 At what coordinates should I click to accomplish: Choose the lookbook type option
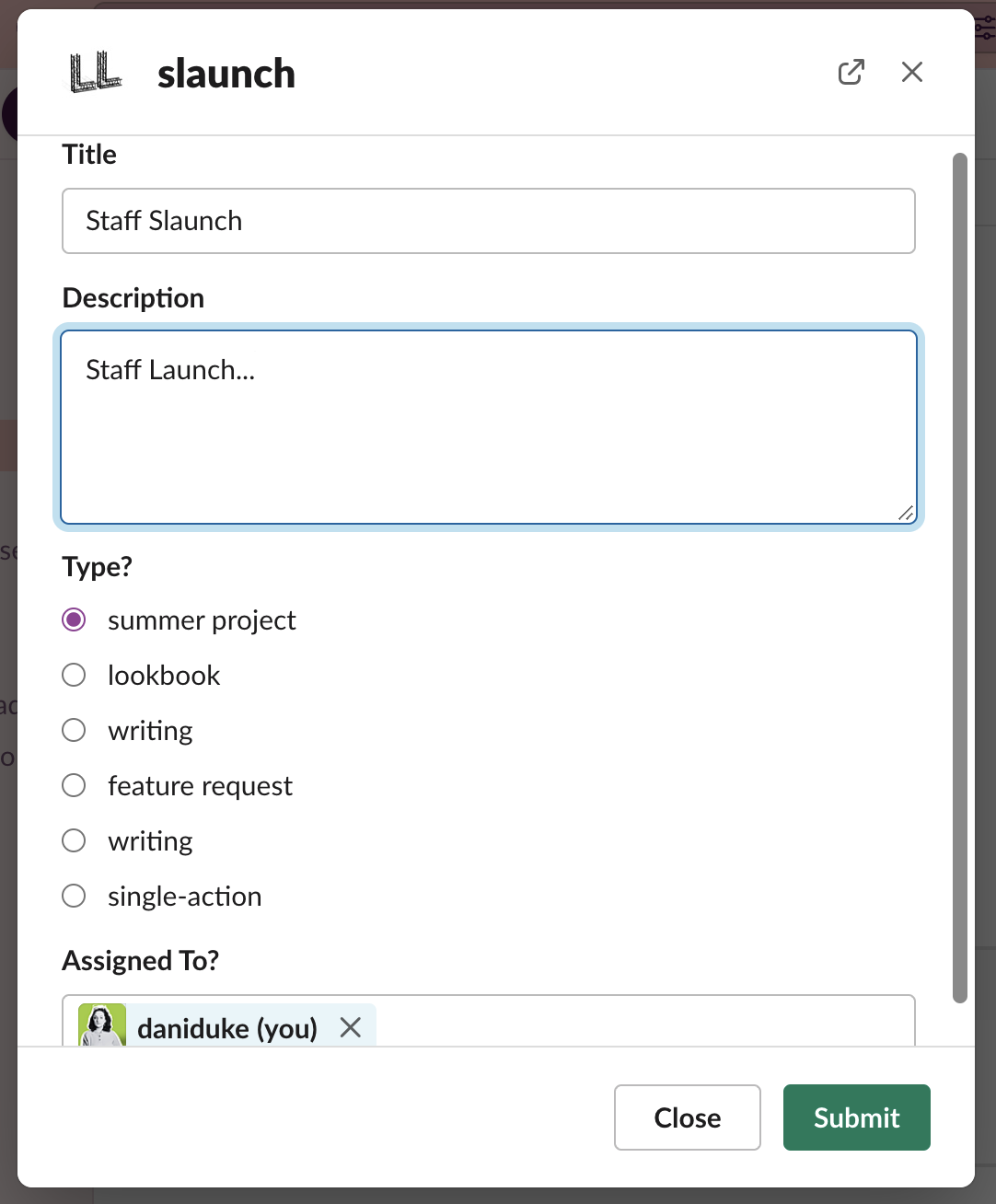click(74, 675)
